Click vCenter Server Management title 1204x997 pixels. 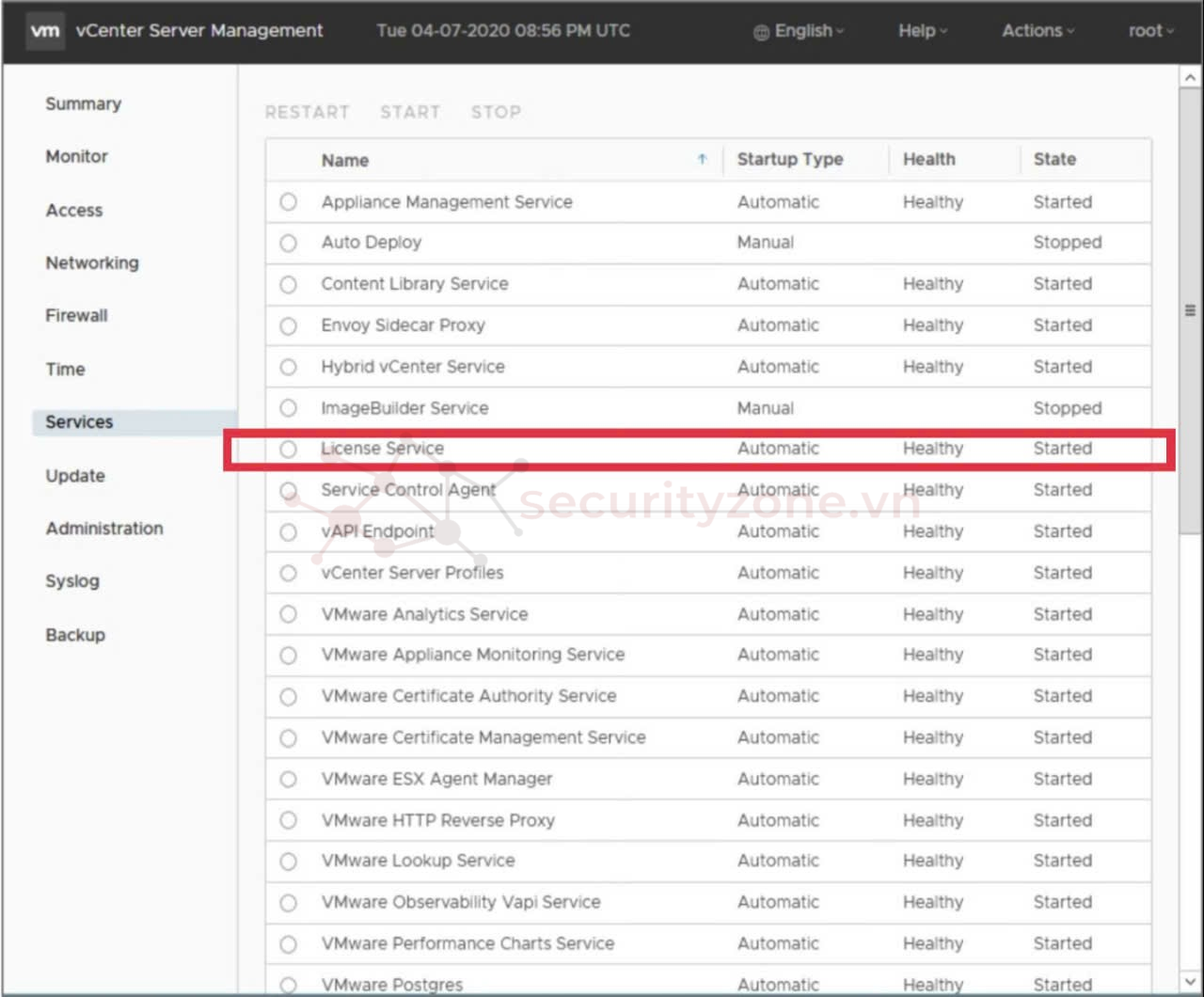tap(199, 31)
